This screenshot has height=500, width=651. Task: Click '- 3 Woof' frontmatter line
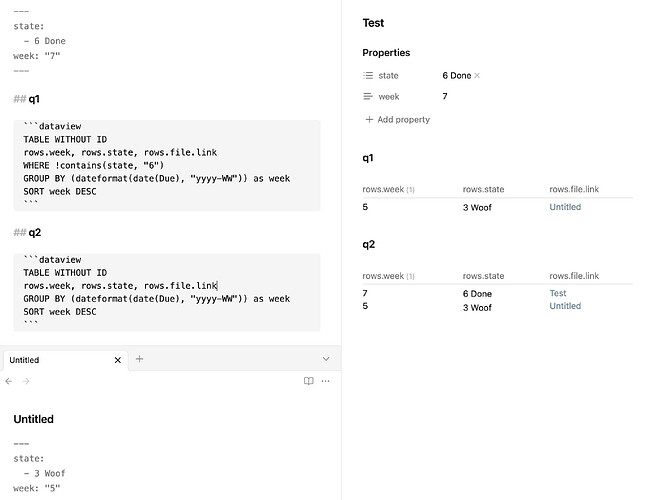45,473
